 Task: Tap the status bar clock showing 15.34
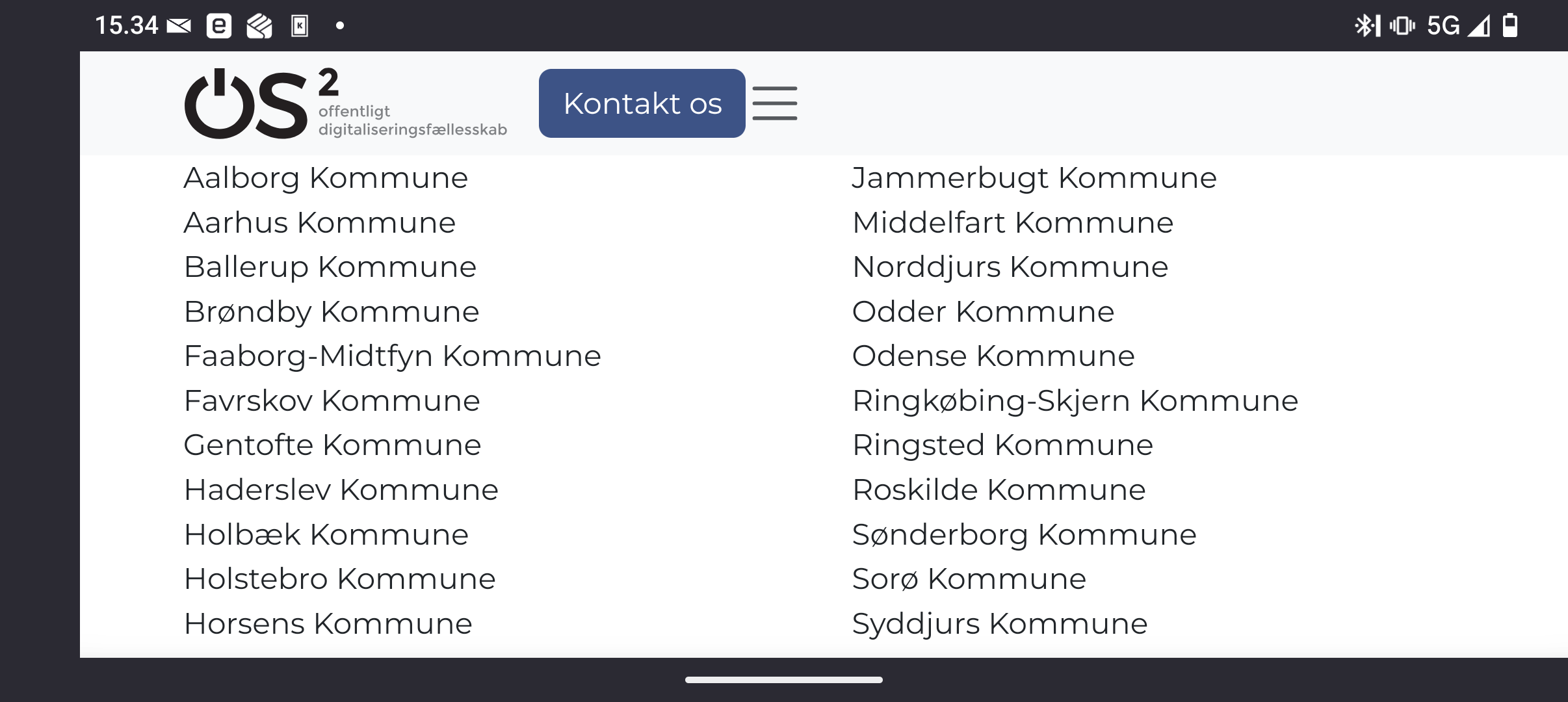click(126, 26)
